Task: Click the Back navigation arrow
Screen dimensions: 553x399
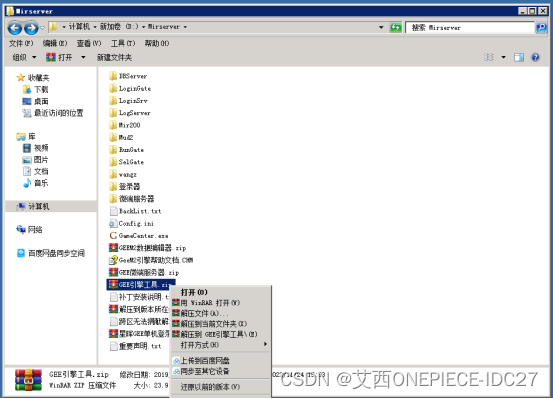Action: [15, 28]
